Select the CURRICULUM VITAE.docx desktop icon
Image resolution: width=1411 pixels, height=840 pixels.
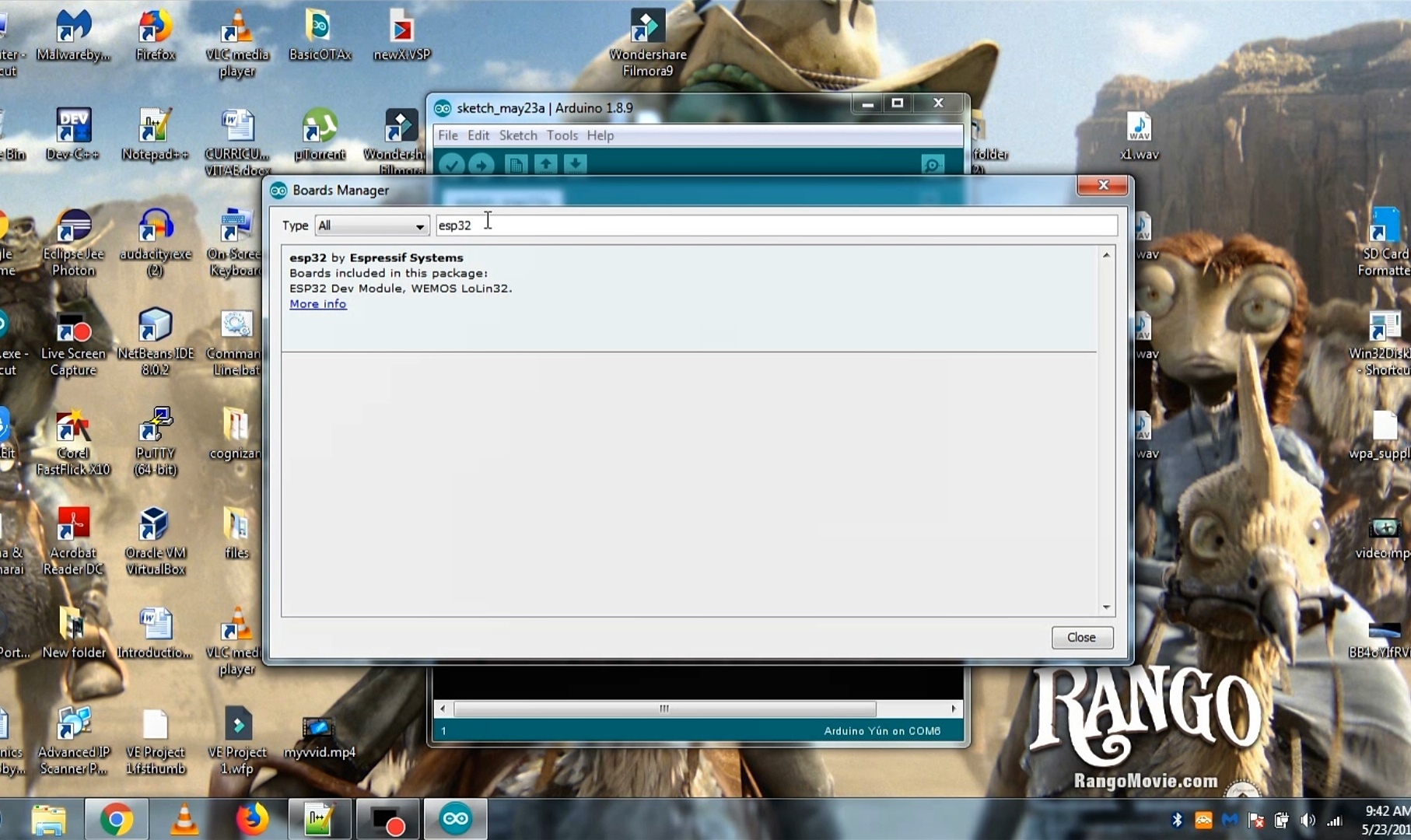click(236, 142)
